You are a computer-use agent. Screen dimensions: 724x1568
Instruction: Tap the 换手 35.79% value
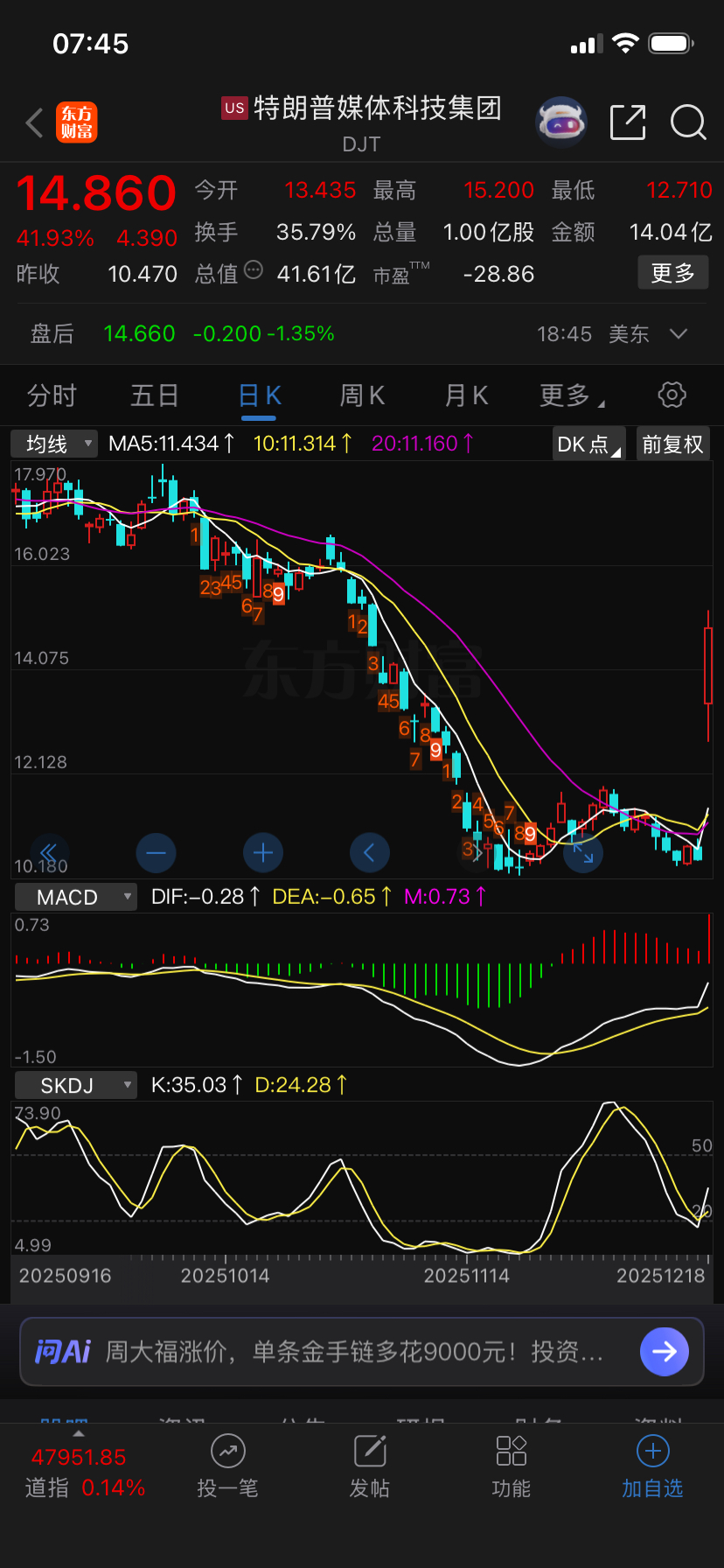click(x=316, y=232)
